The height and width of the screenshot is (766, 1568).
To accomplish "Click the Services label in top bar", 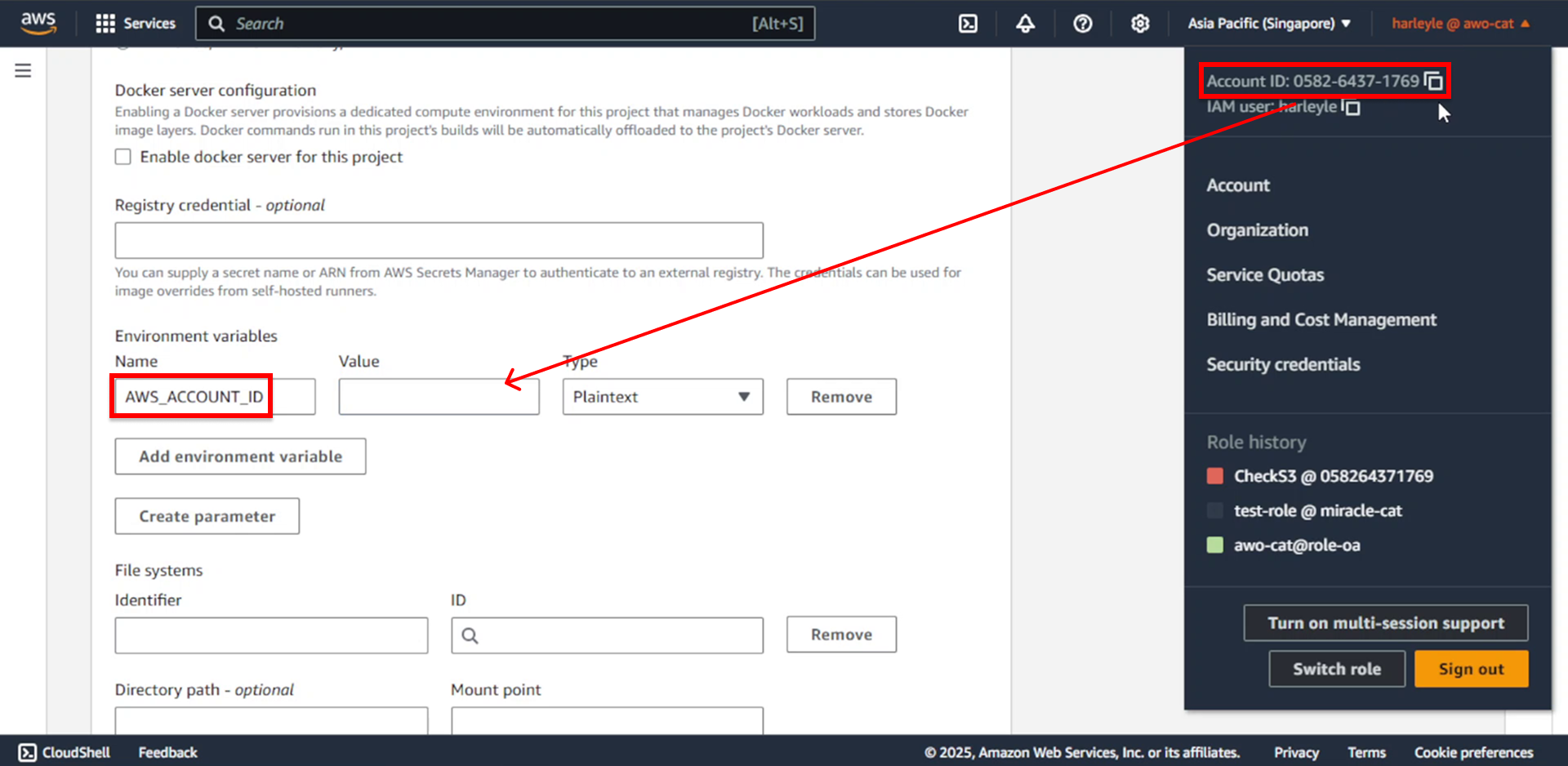I will click(149, 24).
